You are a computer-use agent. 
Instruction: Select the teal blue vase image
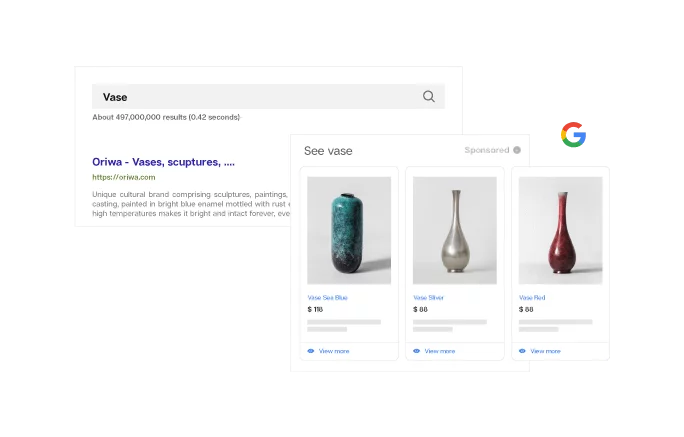click(349, 230)
